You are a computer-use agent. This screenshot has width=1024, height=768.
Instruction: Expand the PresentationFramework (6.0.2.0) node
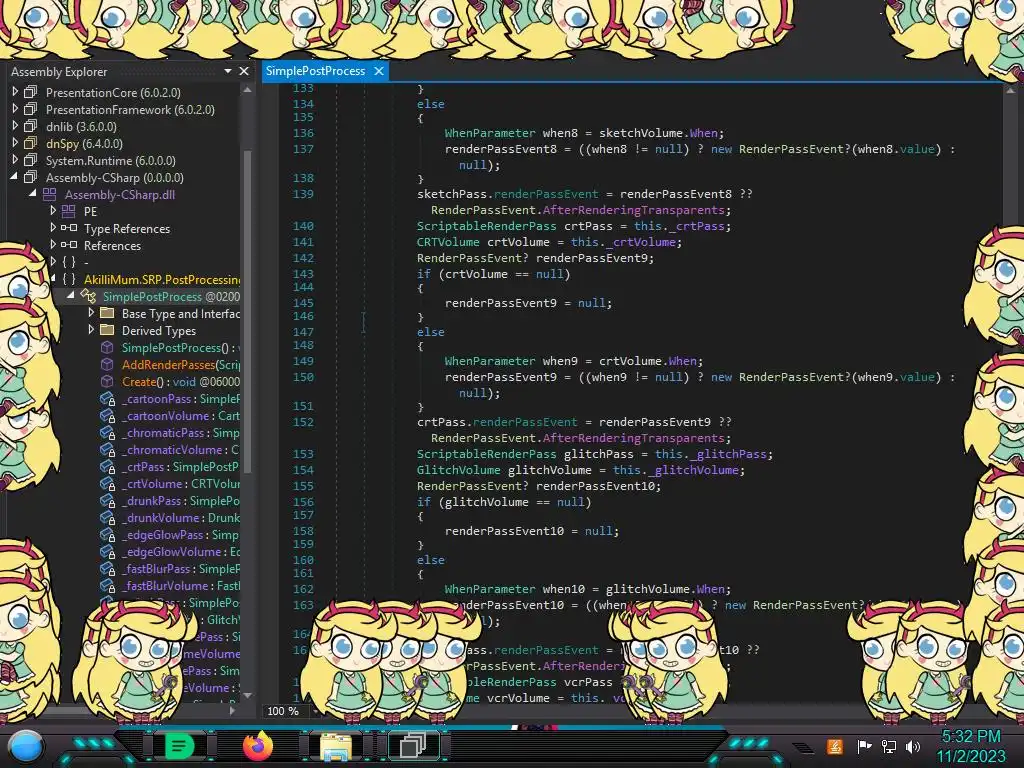[15, 109]
